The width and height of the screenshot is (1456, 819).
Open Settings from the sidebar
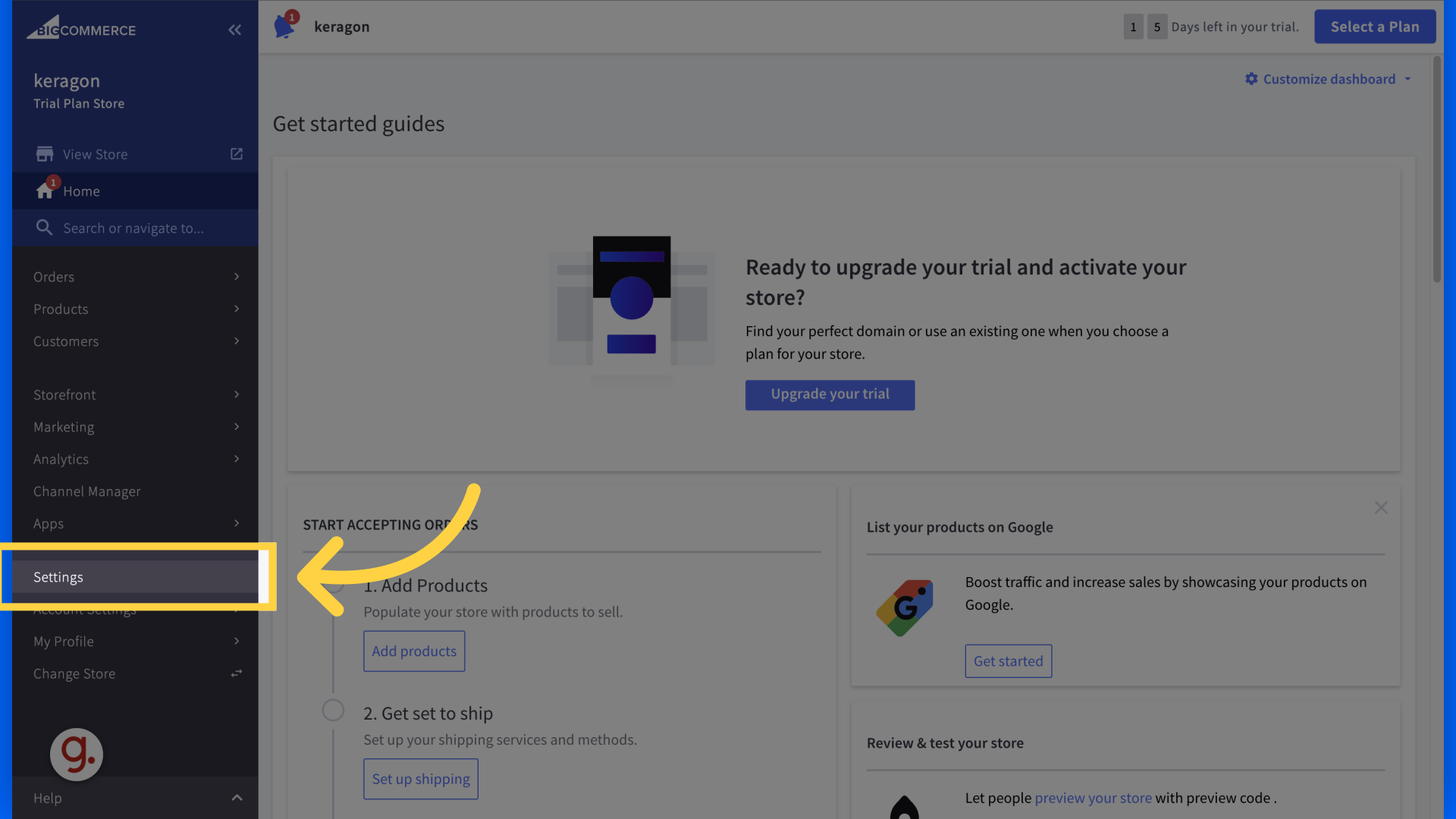(x=58, y=576)
